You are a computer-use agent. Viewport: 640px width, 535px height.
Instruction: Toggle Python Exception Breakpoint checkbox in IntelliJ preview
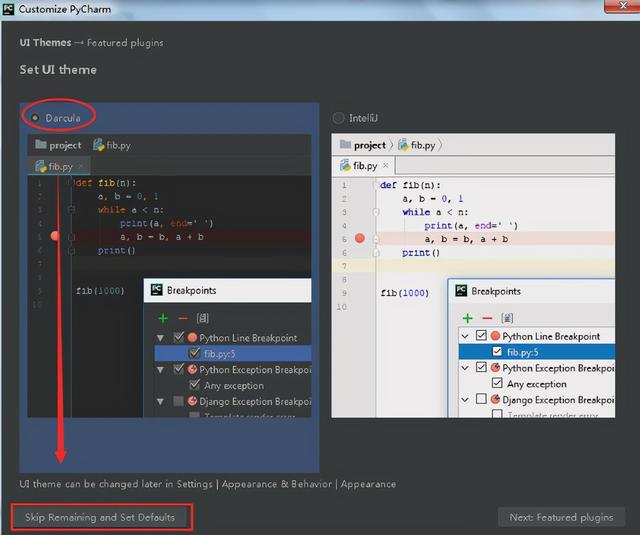click(x=481, y=367)
